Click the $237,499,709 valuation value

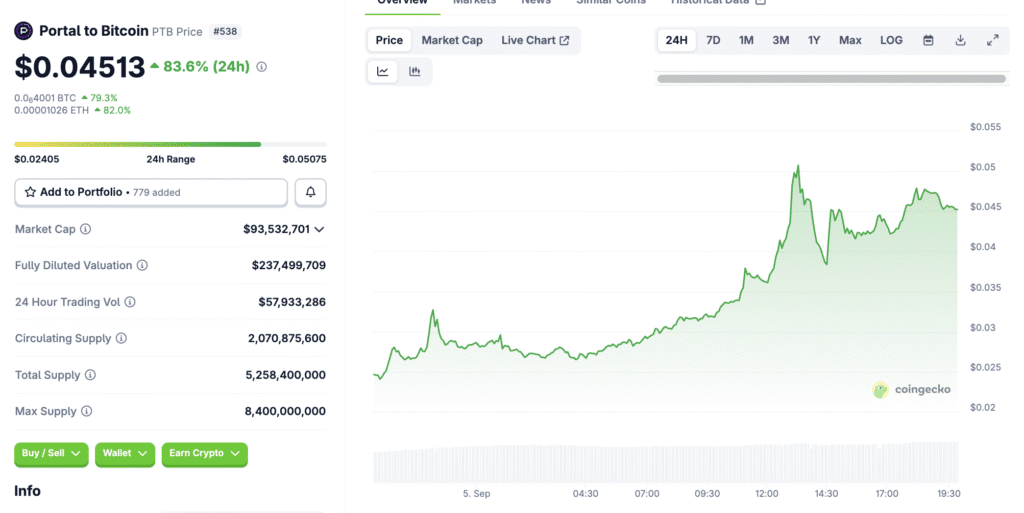pyautogui.click(x=289, y=265)
